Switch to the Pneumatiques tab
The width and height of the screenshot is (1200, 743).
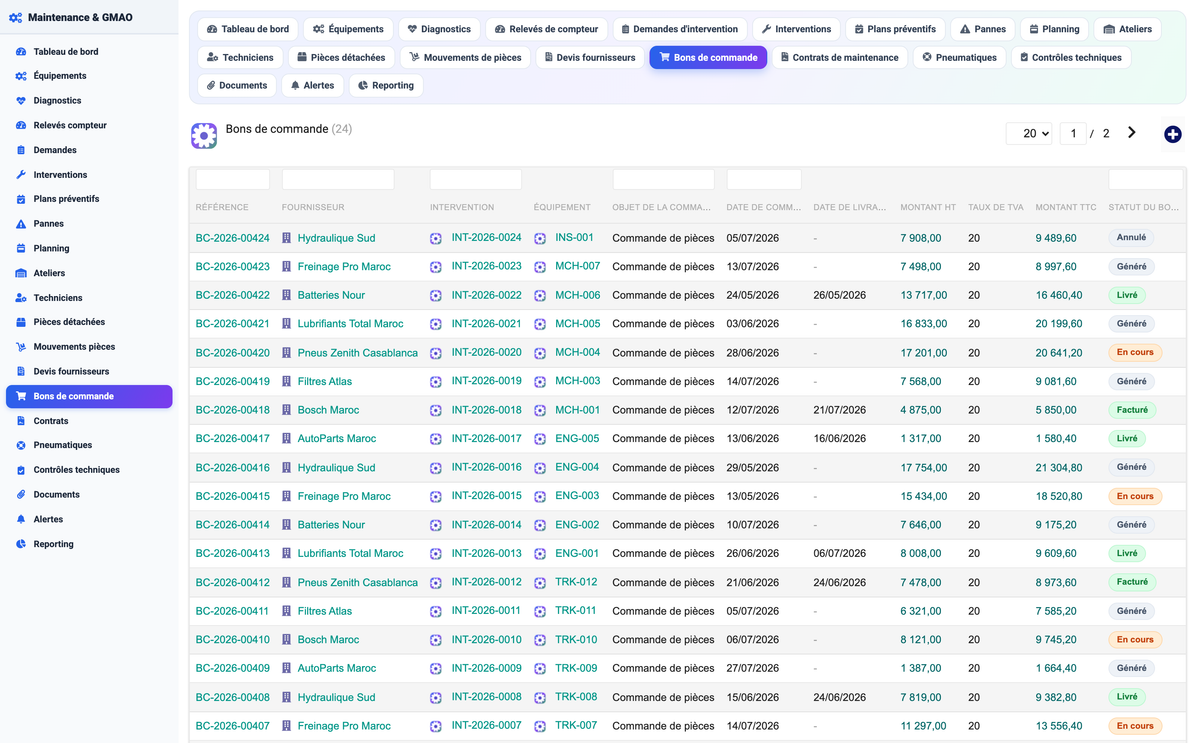[x=959, y=58]
